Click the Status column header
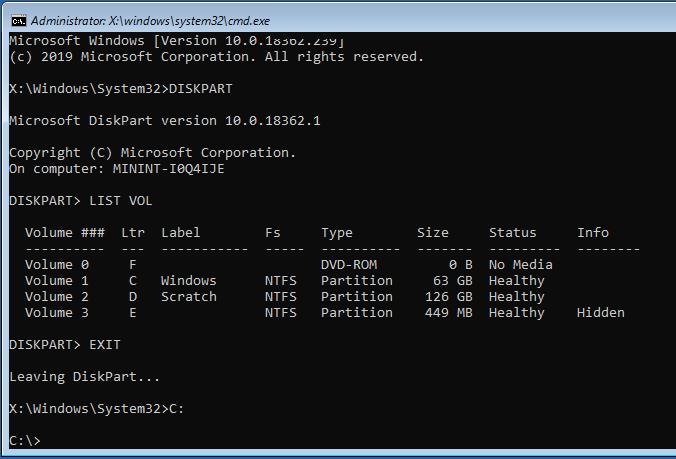Viewport: 676px width, 459px height. 512,233
